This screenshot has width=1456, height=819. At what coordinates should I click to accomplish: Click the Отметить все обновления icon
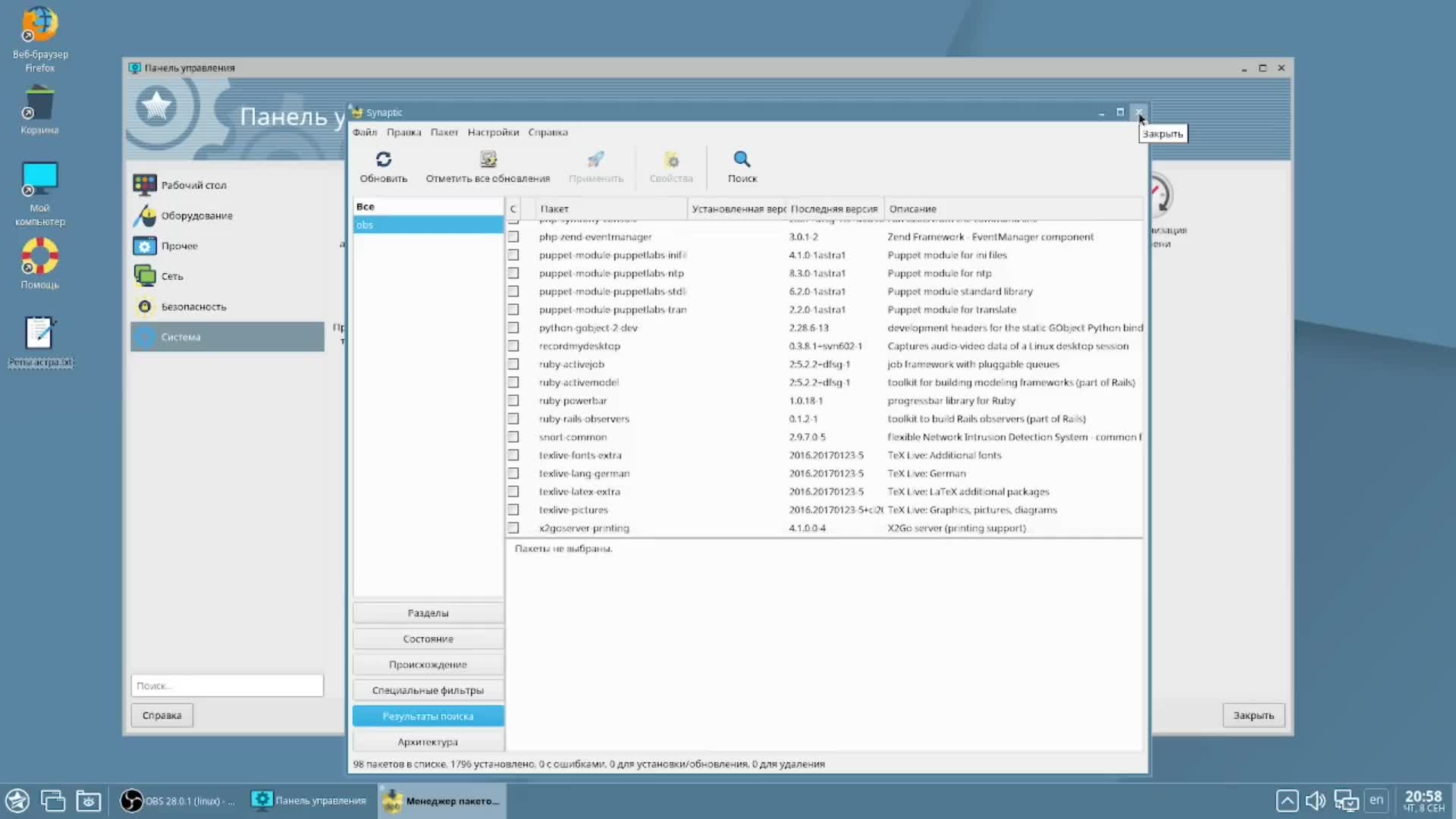tap(488, 159)
